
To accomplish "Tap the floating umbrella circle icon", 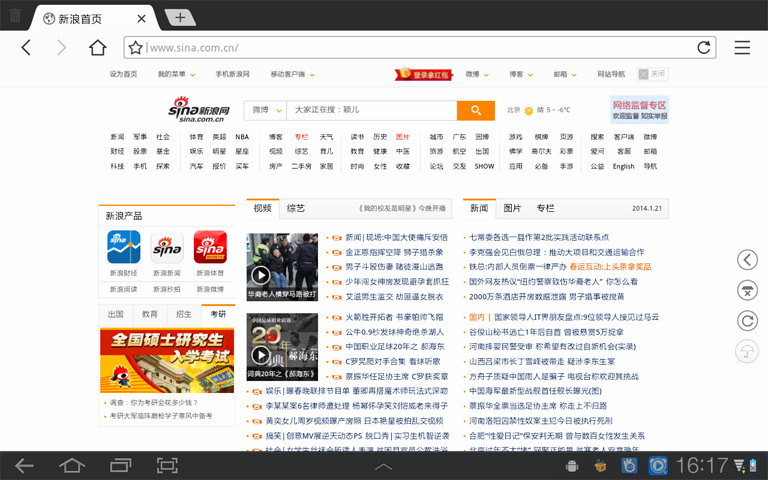I will tap(747, 351).
